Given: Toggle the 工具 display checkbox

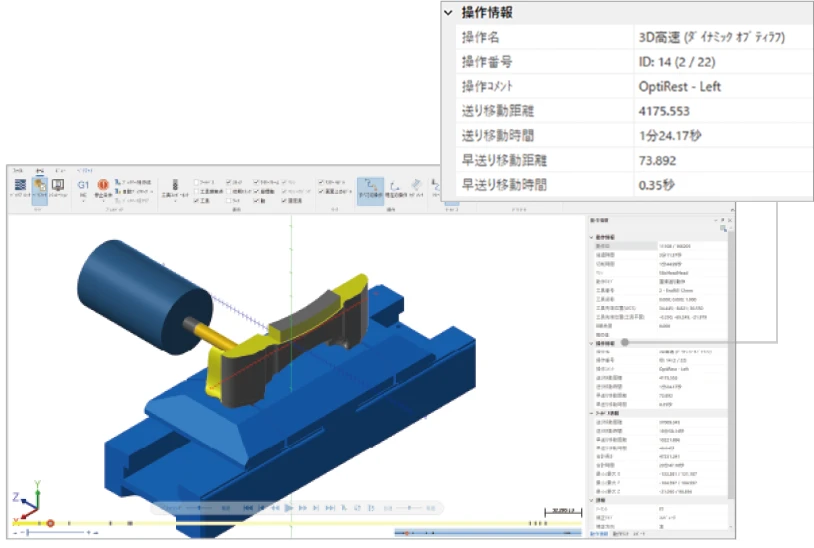Looking at the screenshot, I should pyautogui.click(x=196, y=201).
